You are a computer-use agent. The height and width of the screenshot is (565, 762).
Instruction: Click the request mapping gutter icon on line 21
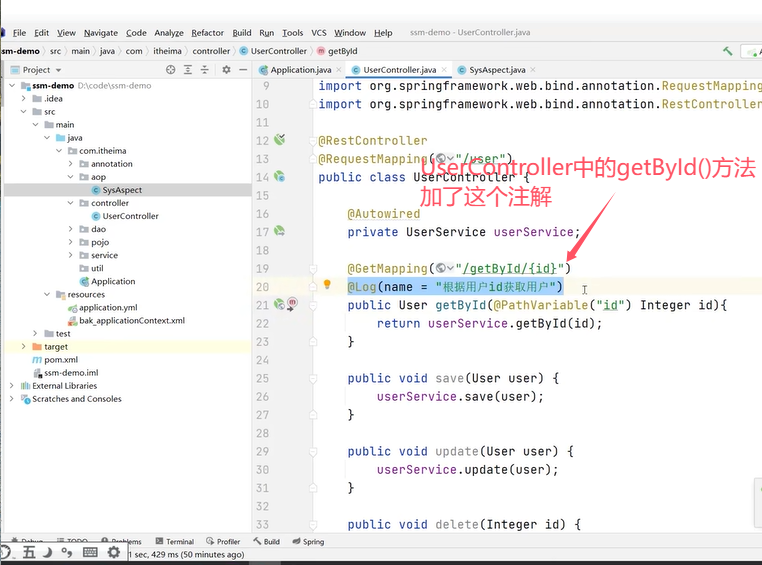[x=279, y=304]
